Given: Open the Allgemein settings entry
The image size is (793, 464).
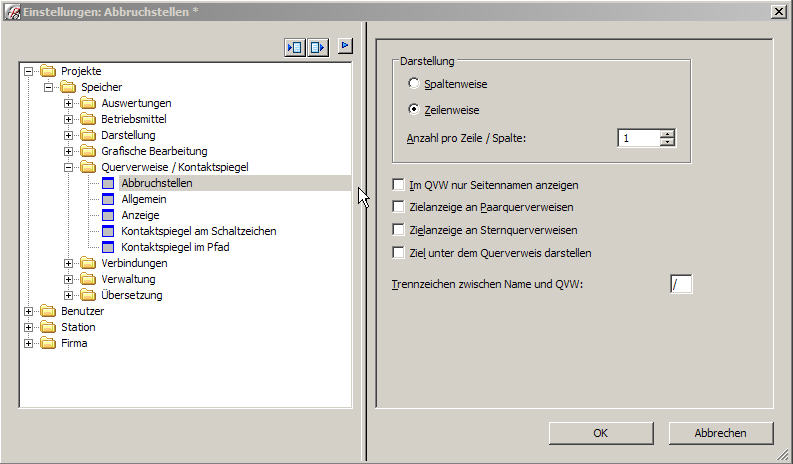Looking at the screenshot, I should pyautogui.click(x=144, y=199).
